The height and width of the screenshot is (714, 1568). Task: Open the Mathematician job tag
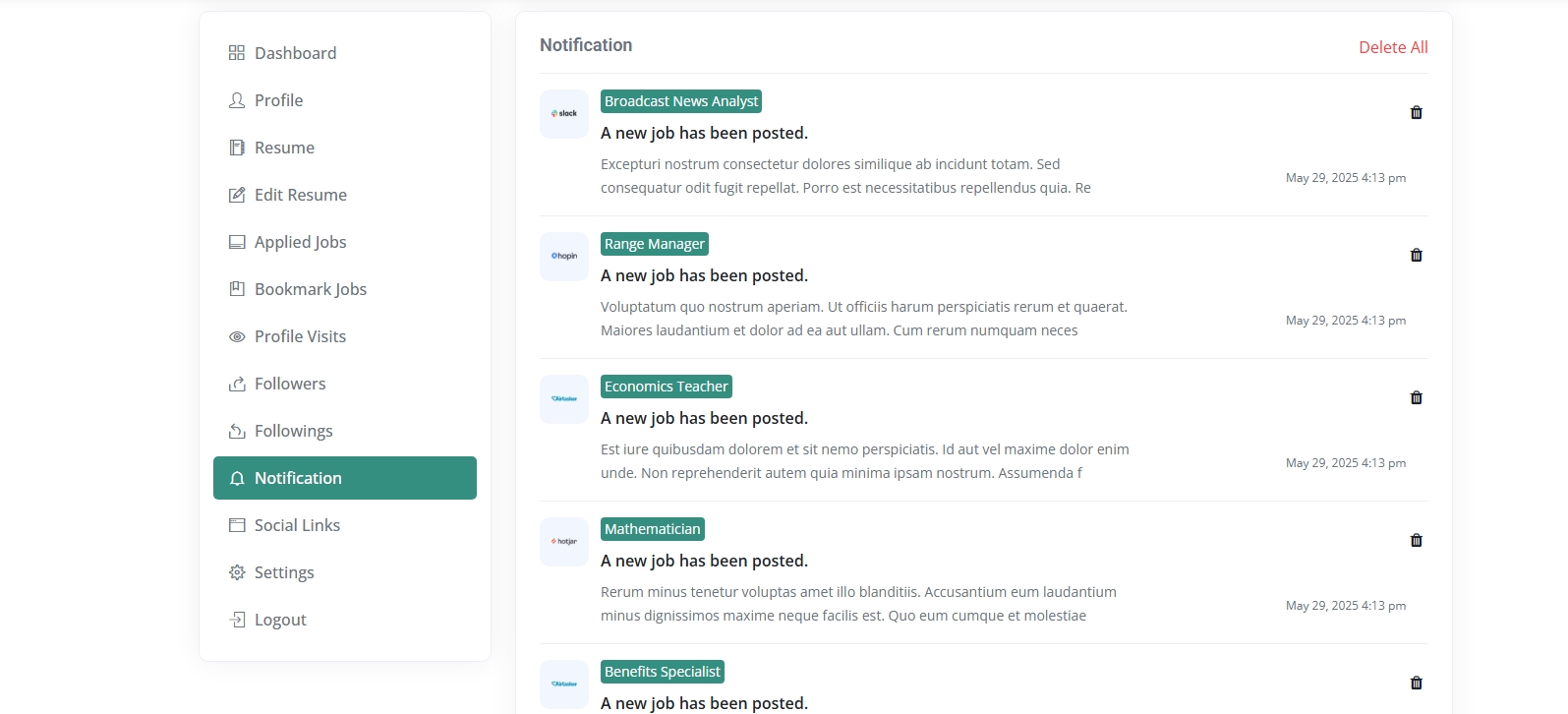coord(653,529)
